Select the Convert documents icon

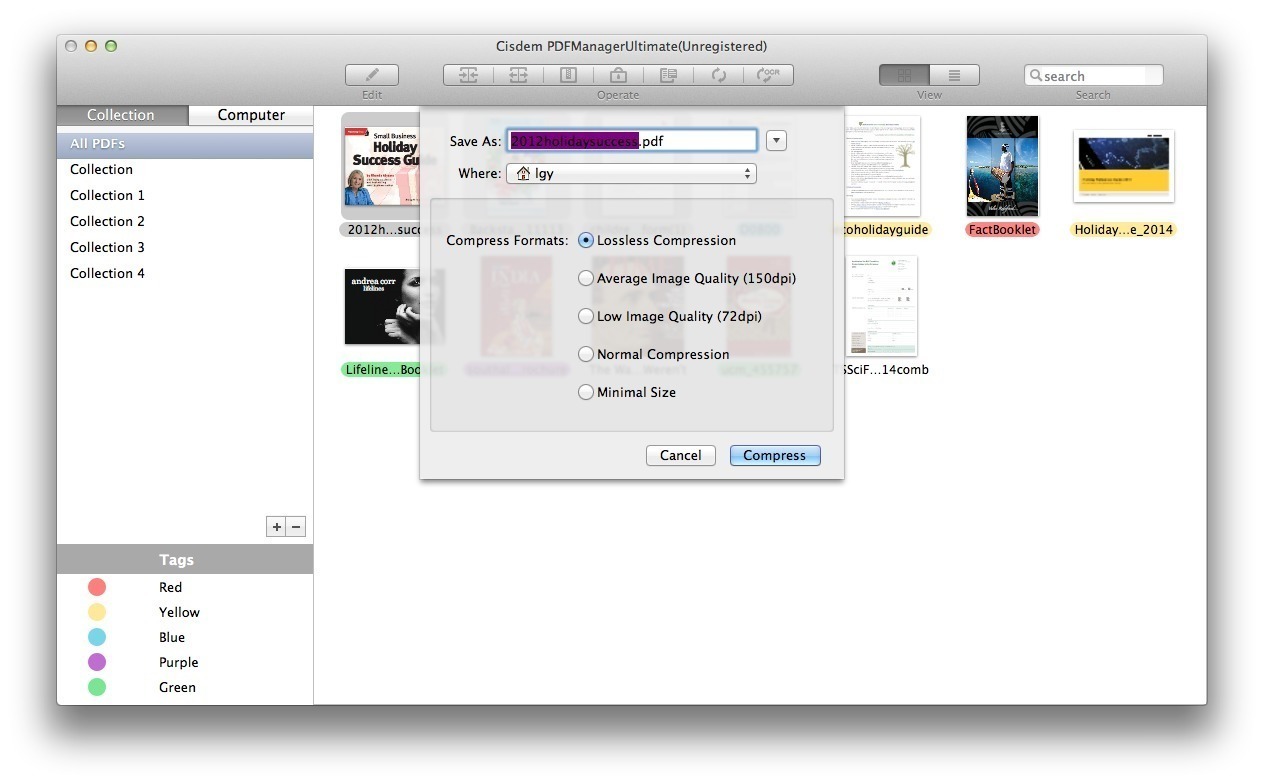coord(668,75)
